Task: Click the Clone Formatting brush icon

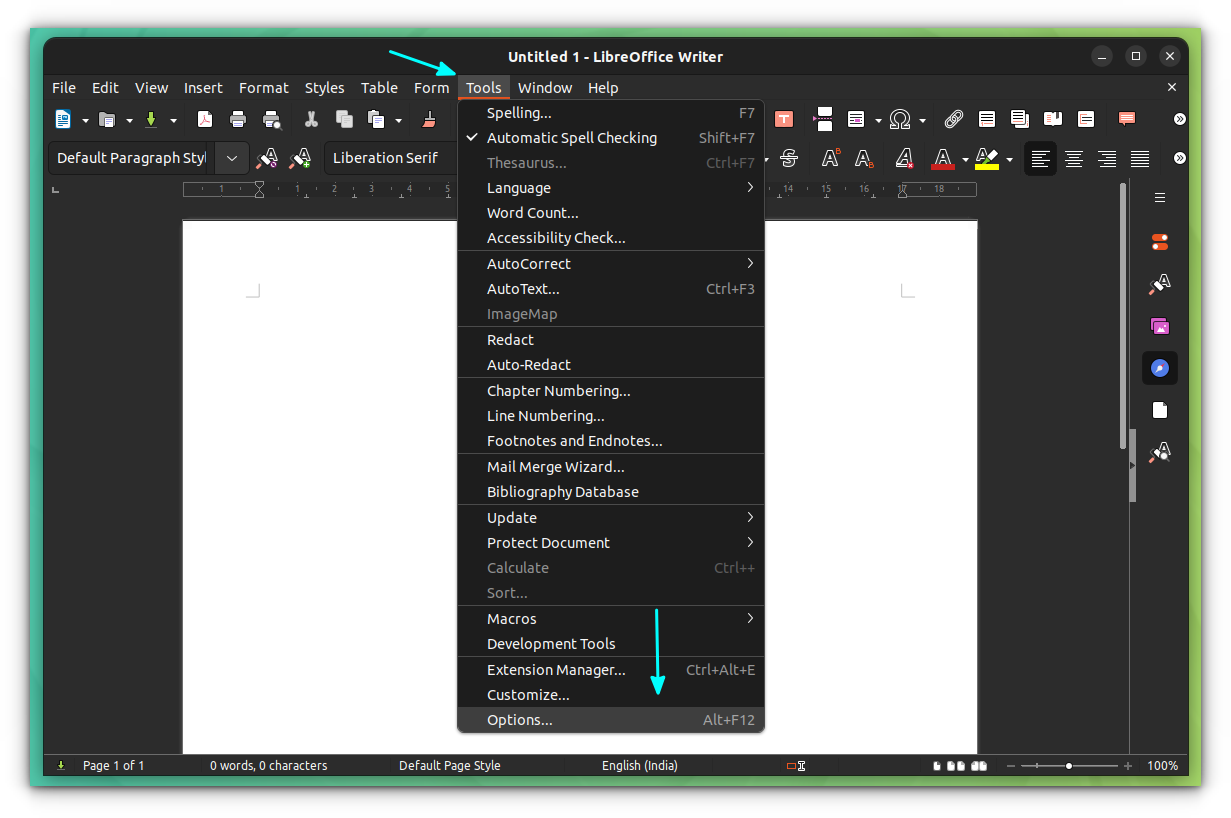Action: coord(429,120)
